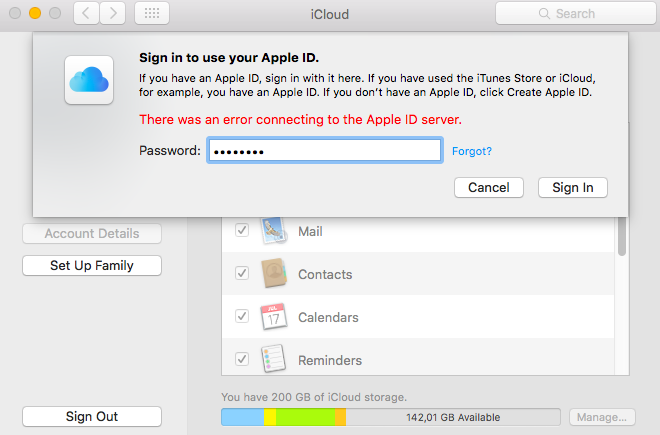Click the '142,01 GB Available' text
Screen dimensions: 660x435
[453, 417]
